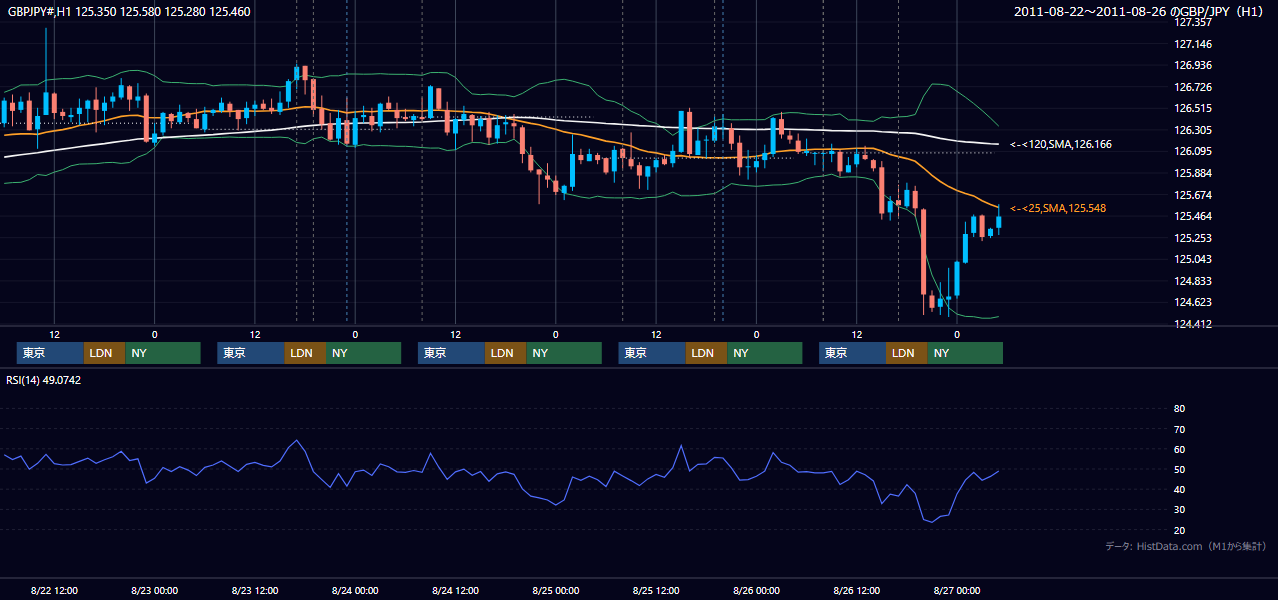Click price axis value 126.515
The image size is (1278, 600).
click(1193, 108)
